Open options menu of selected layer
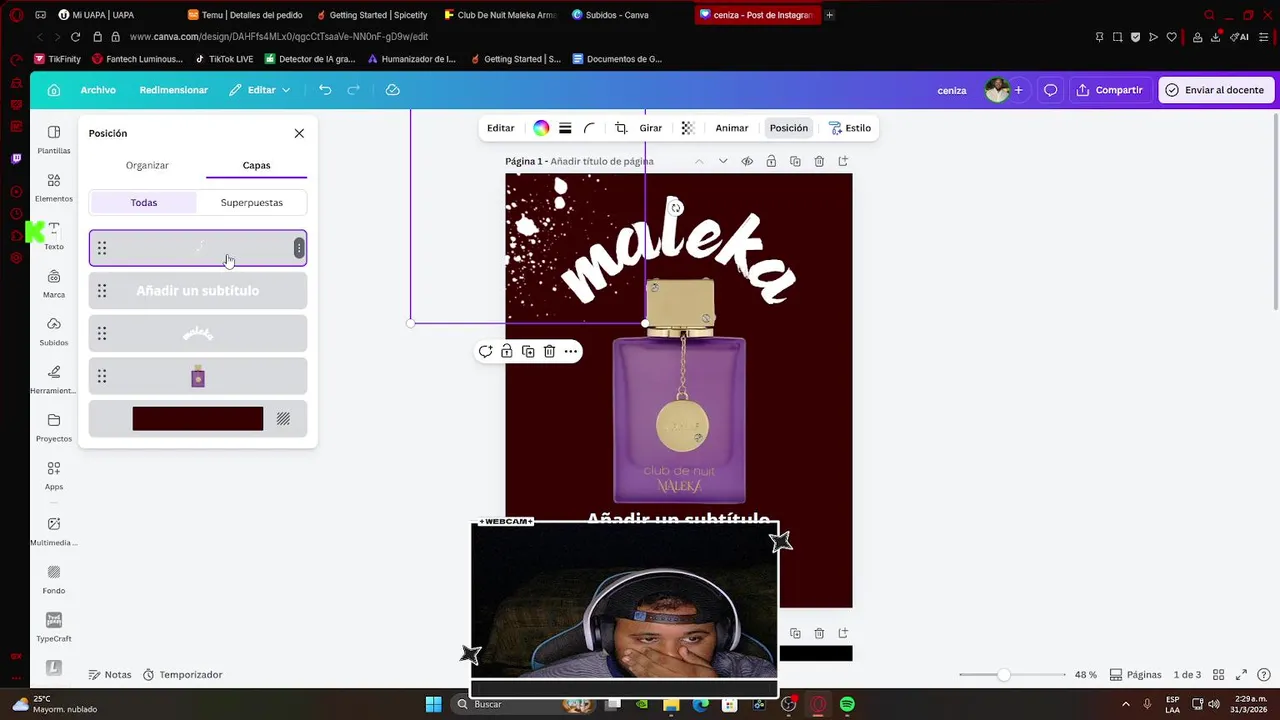 pyautogui.click(x=298, y=248)
